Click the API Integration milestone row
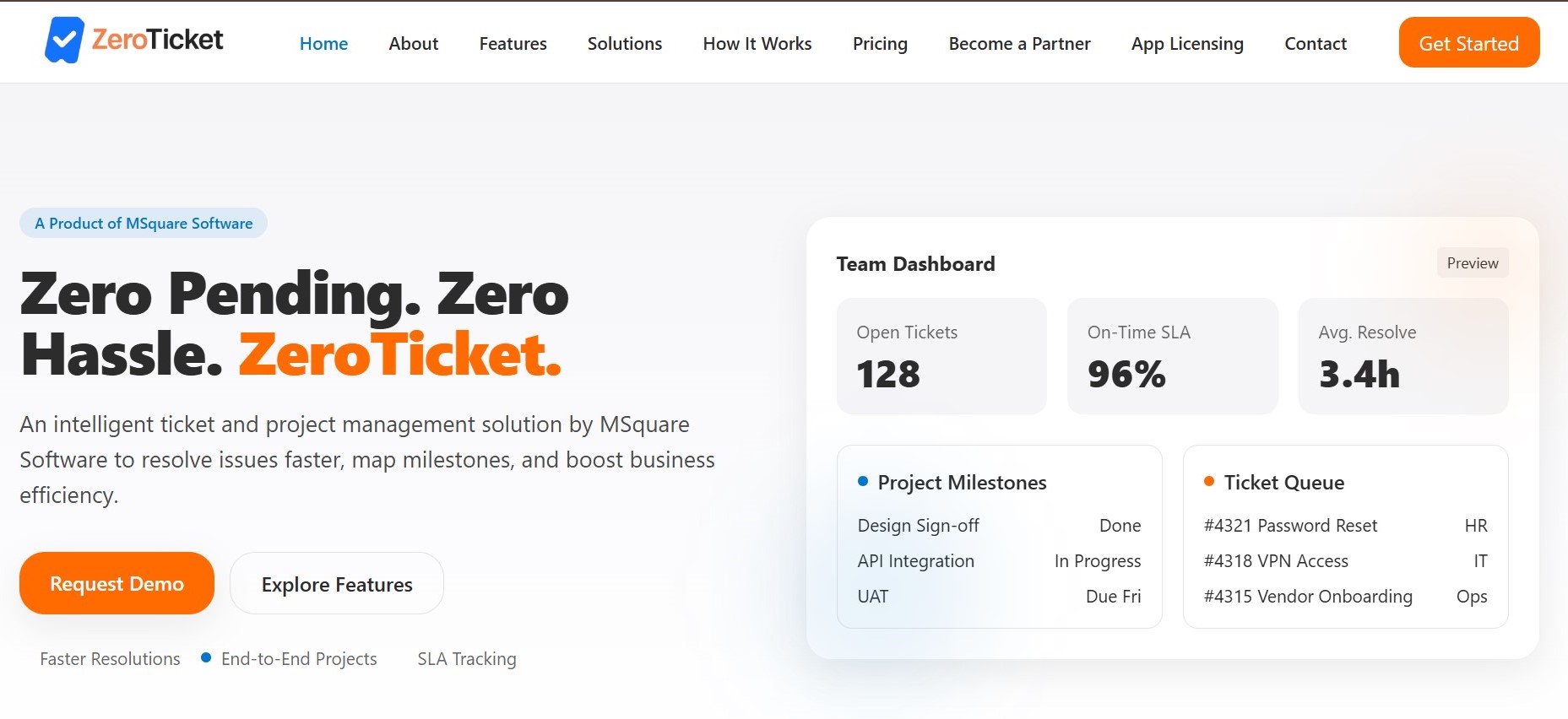Screen dimensions: 1568x719 coord(999,561)
